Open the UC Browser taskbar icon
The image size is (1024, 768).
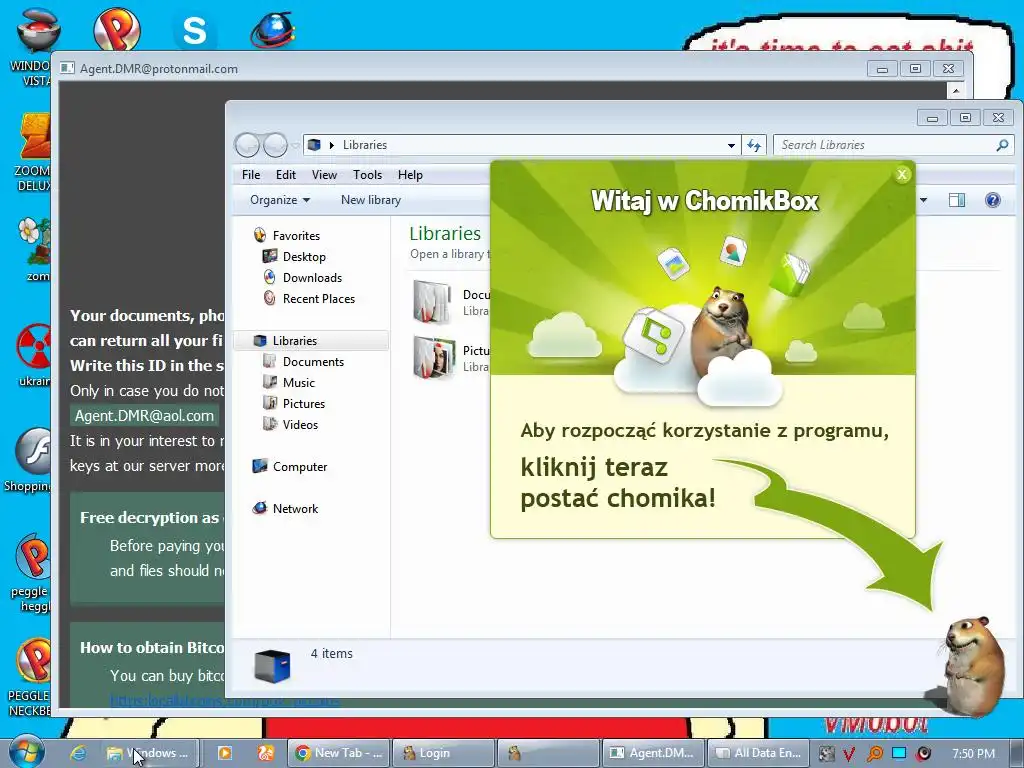(x=265, y=753)
